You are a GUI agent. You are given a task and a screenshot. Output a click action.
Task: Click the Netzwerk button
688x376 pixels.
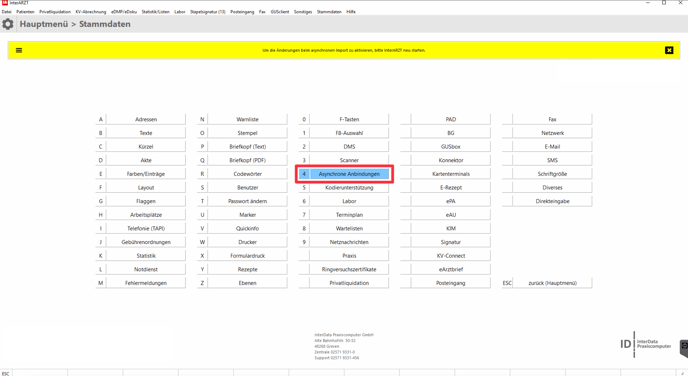(552, 133)
